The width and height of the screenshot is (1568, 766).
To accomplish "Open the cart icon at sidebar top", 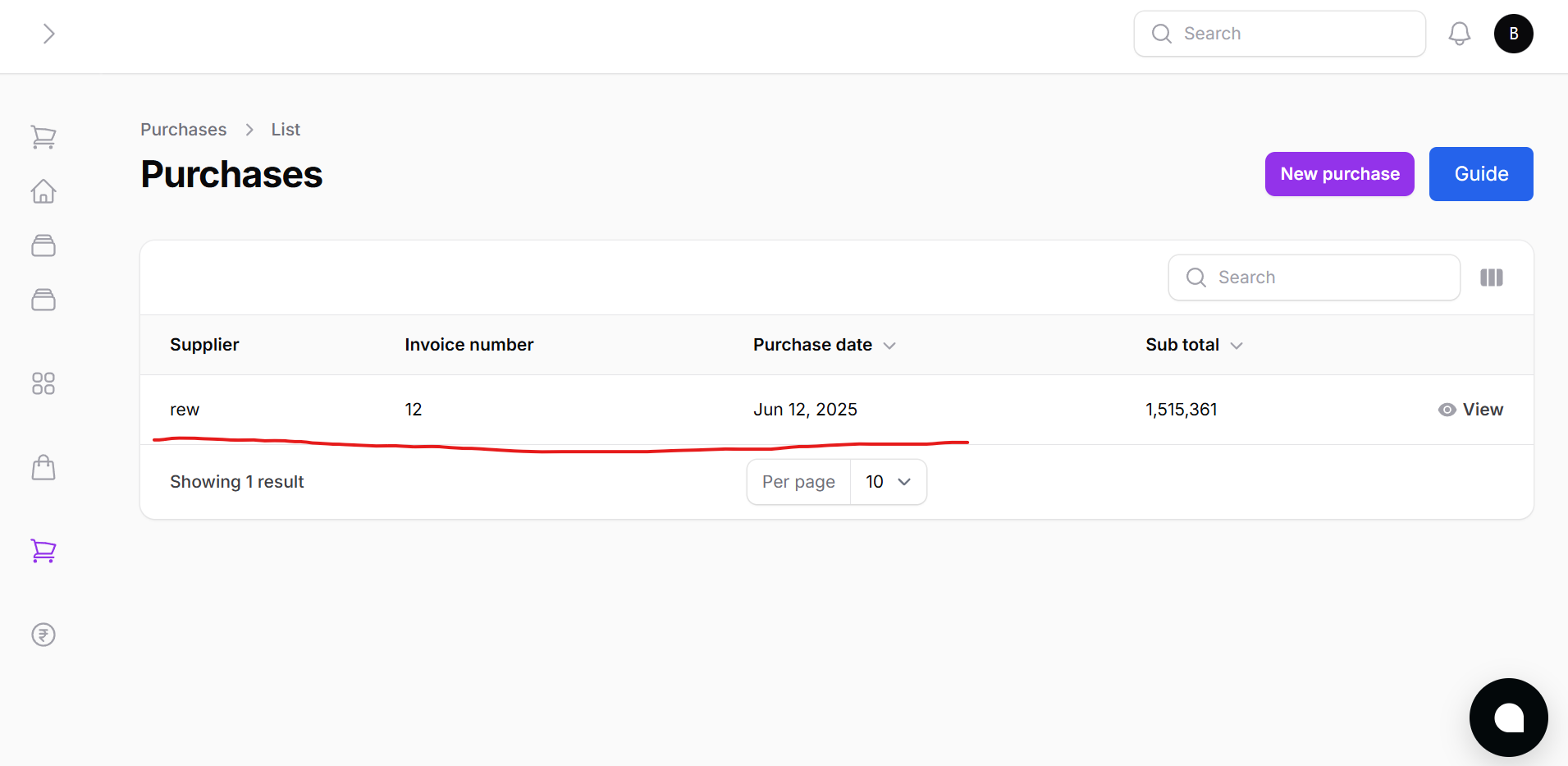I will pos(43,136).
